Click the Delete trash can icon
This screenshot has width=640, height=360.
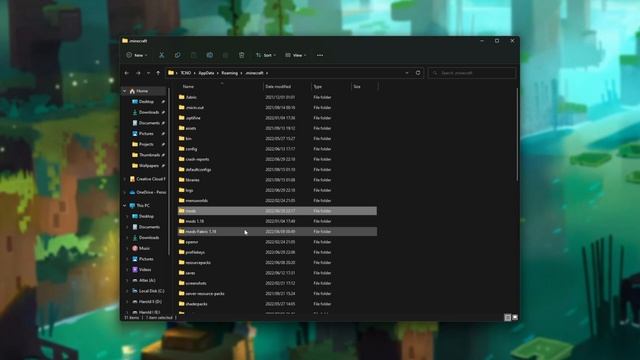click(242, 55)
